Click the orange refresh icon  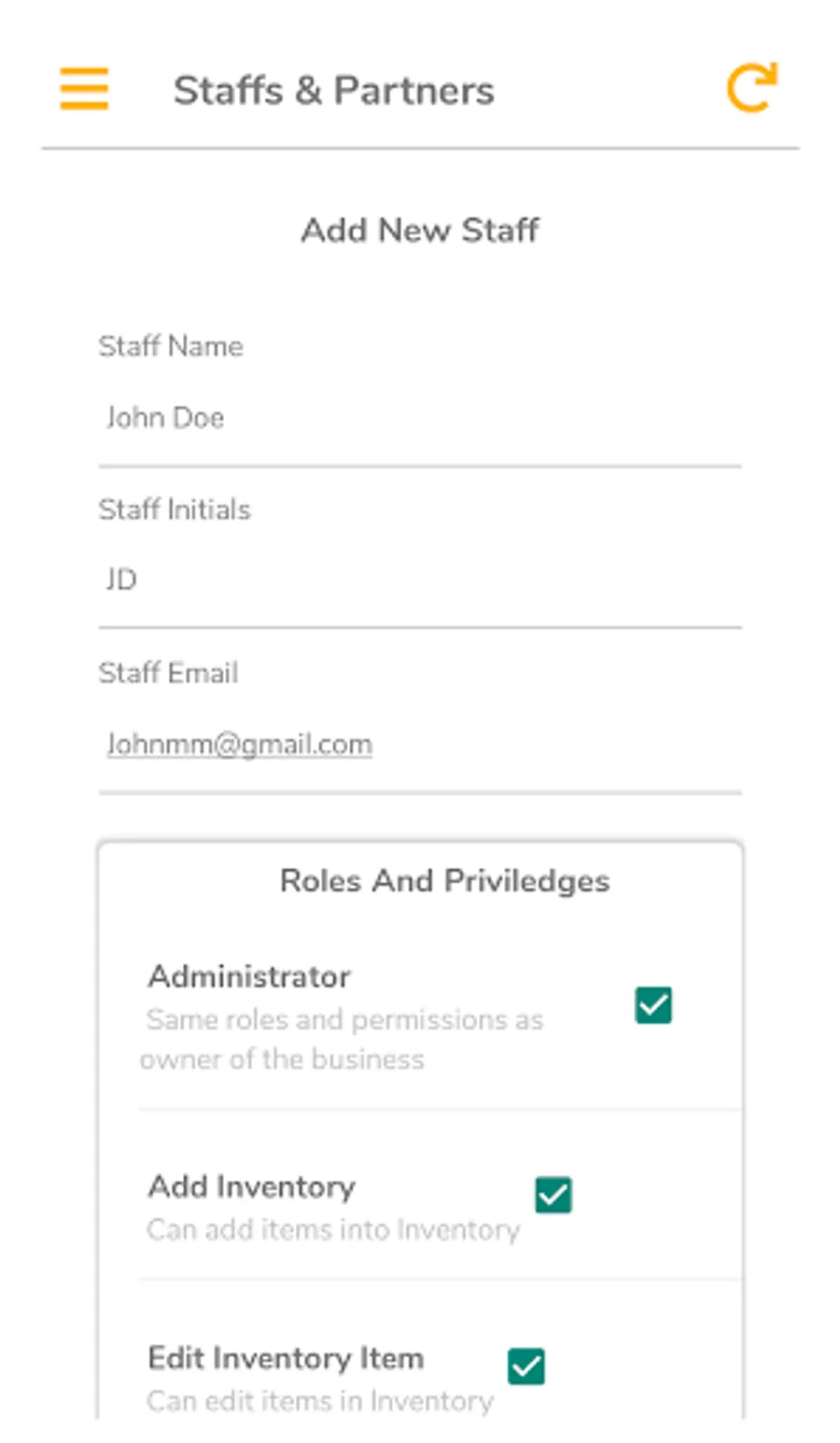click(751, 89)
